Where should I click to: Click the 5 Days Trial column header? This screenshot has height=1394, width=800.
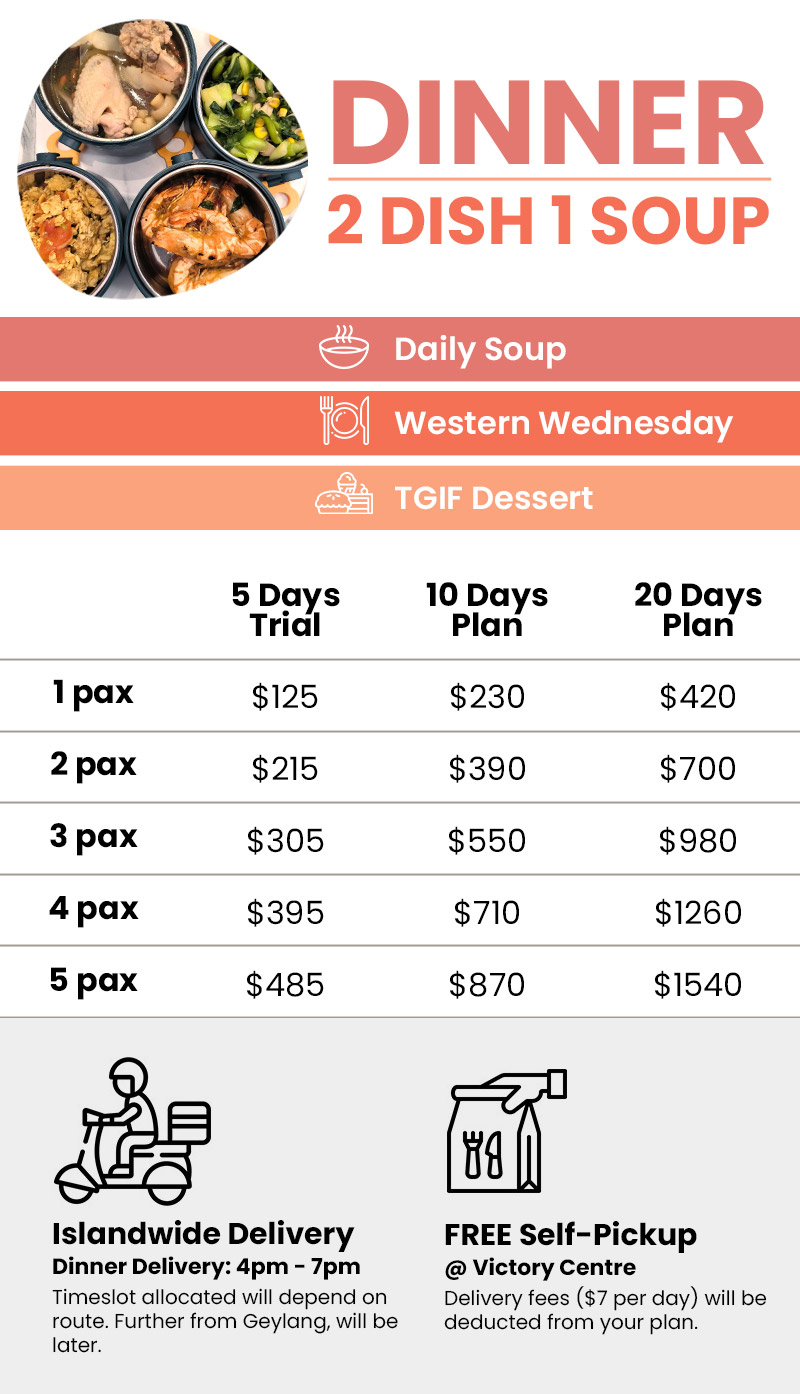coord(286,610)
